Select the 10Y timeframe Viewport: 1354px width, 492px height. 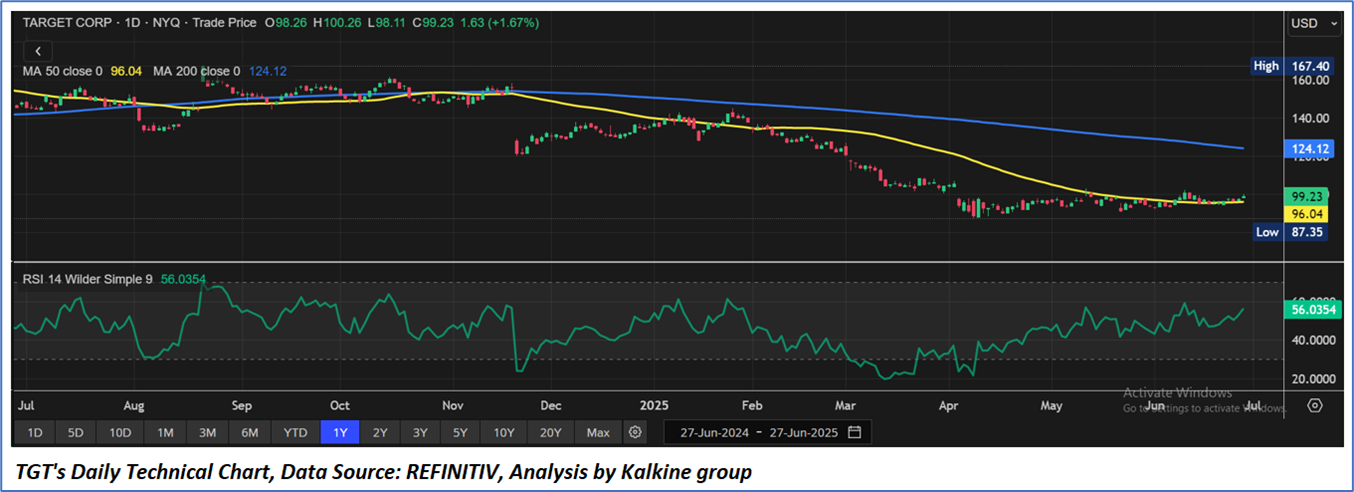503,433
